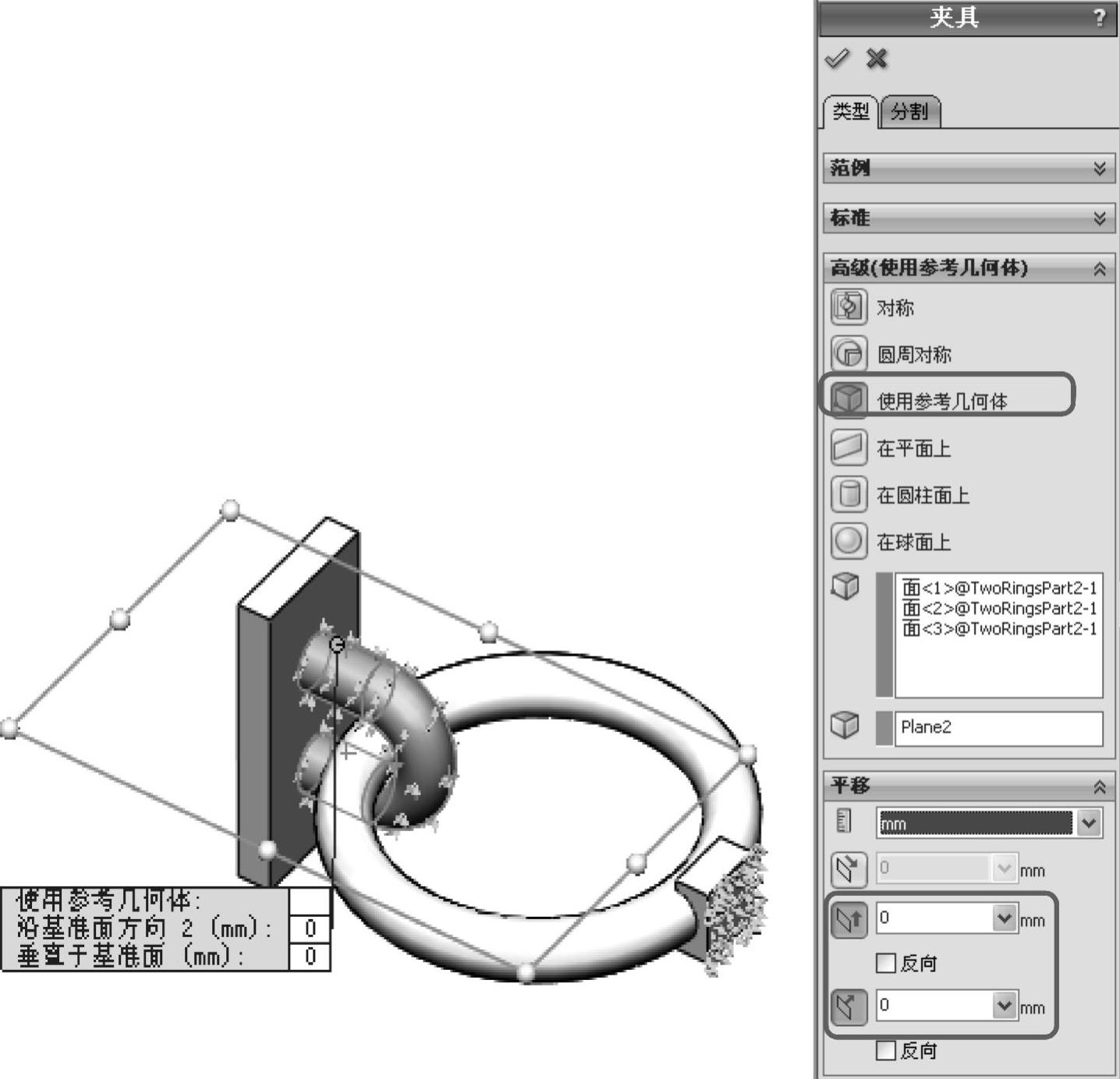Viewport: 1120px width, 1079px height.
Task: Select the 在圆柱面上 fixture icon
Action: (849, 495)
